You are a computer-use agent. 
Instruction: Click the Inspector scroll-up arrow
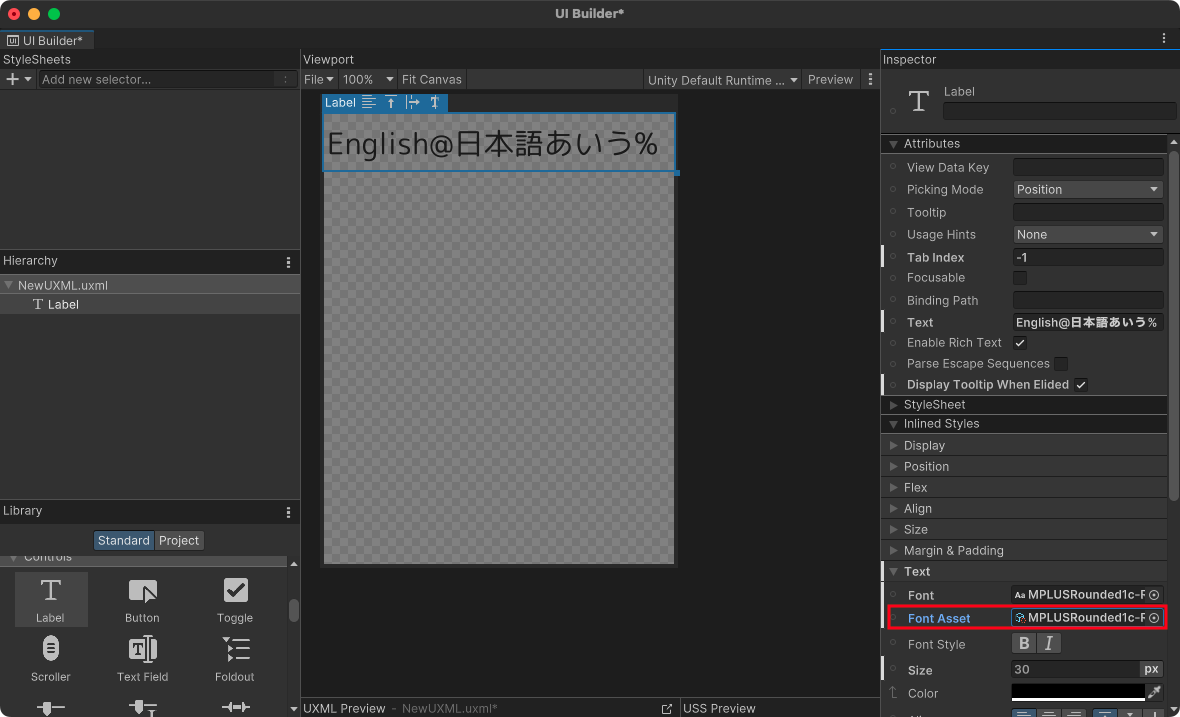click(1173, 141)
